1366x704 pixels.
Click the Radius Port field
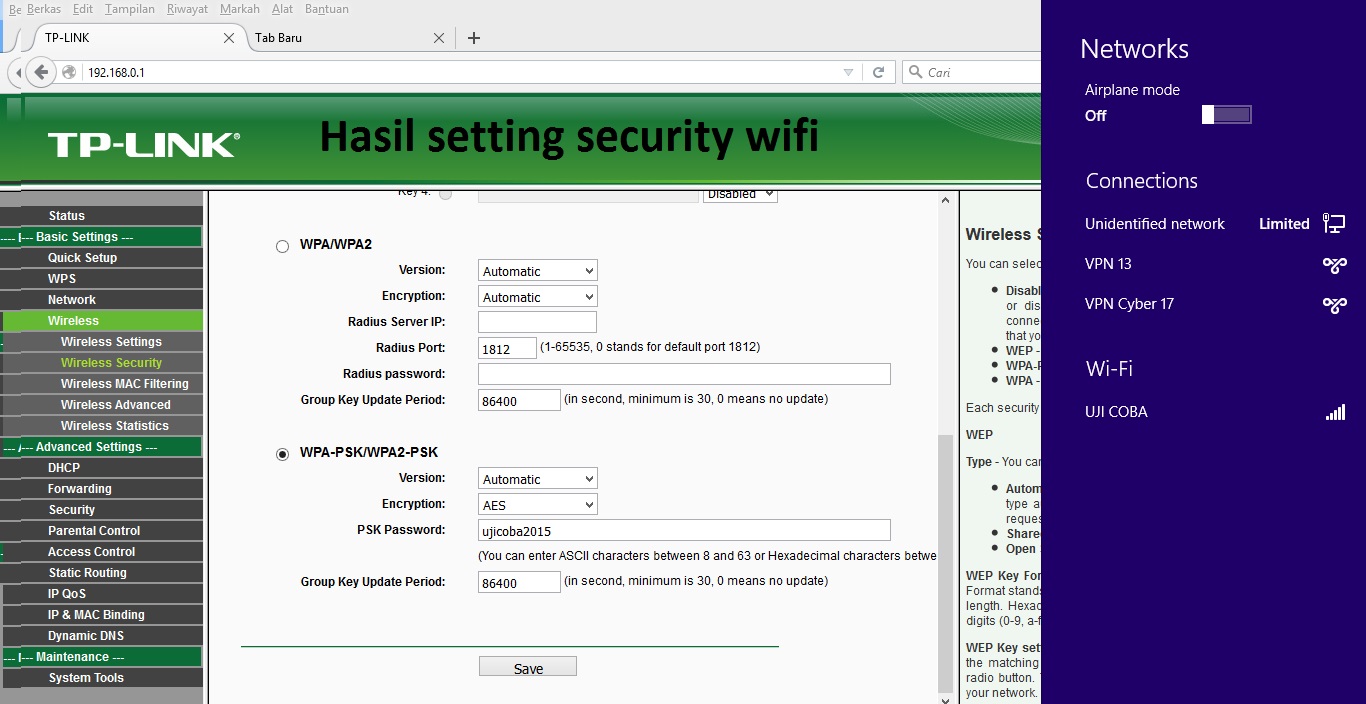click(507, 348)
